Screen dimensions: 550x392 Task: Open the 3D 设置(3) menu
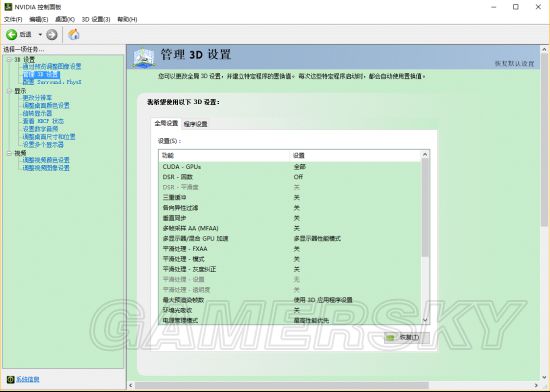(96, 19)
